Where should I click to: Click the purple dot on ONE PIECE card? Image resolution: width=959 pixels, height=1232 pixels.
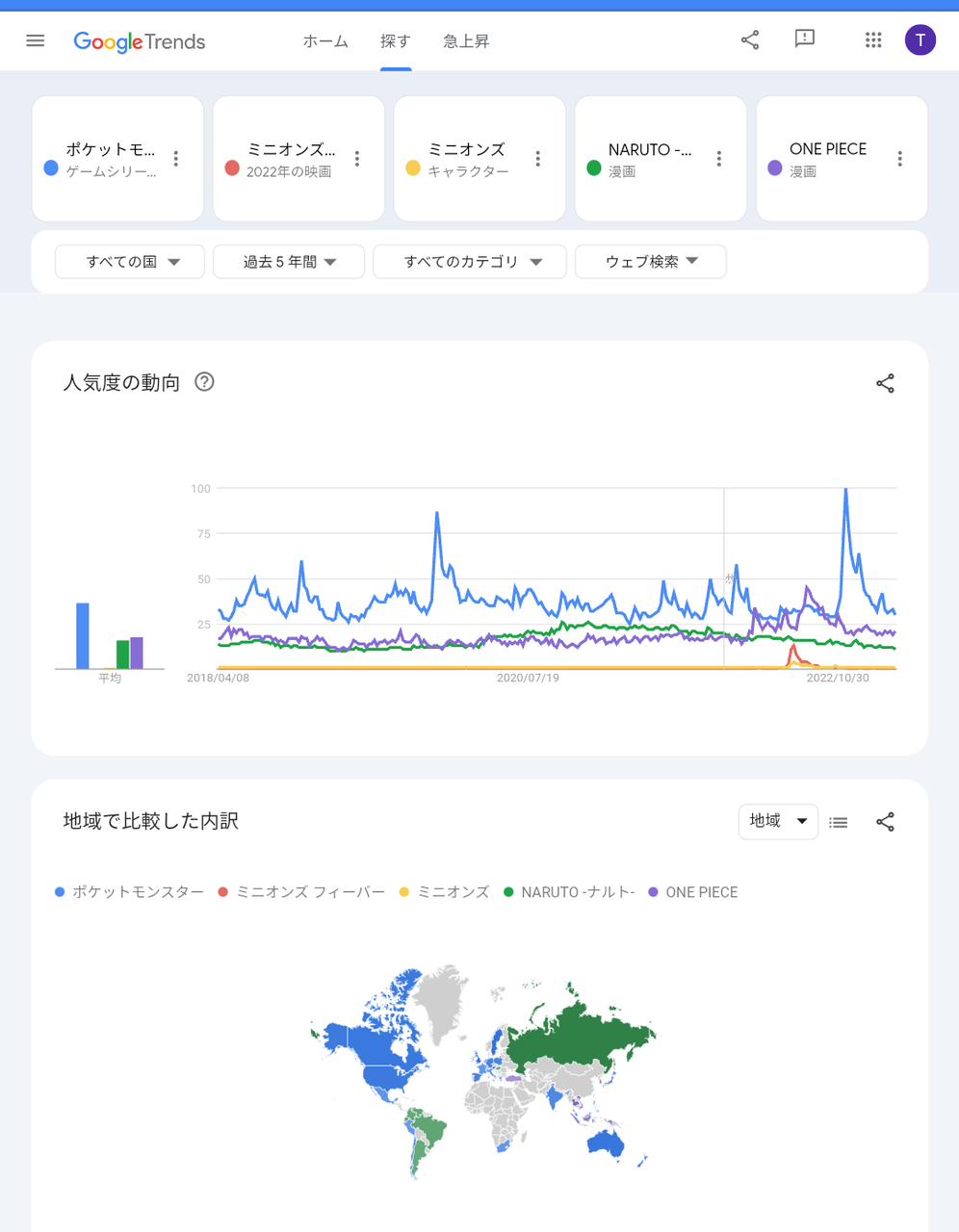(775, 167)
